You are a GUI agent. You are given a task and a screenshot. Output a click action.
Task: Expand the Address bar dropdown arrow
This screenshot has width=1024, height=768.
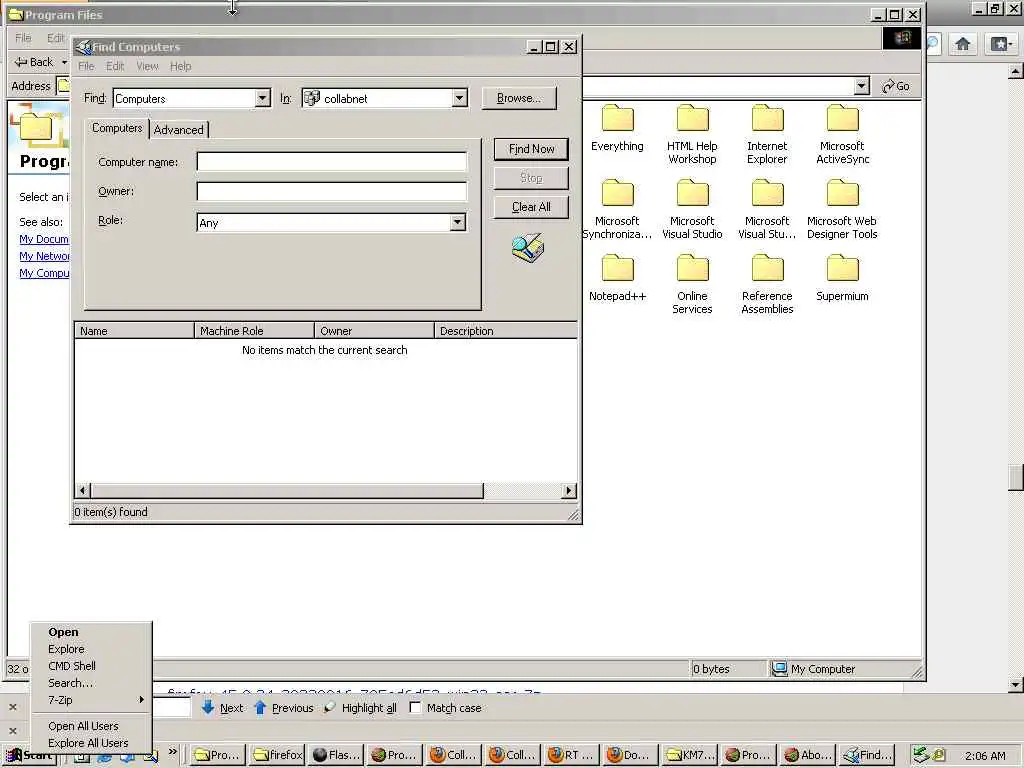[x=861, y=86]
